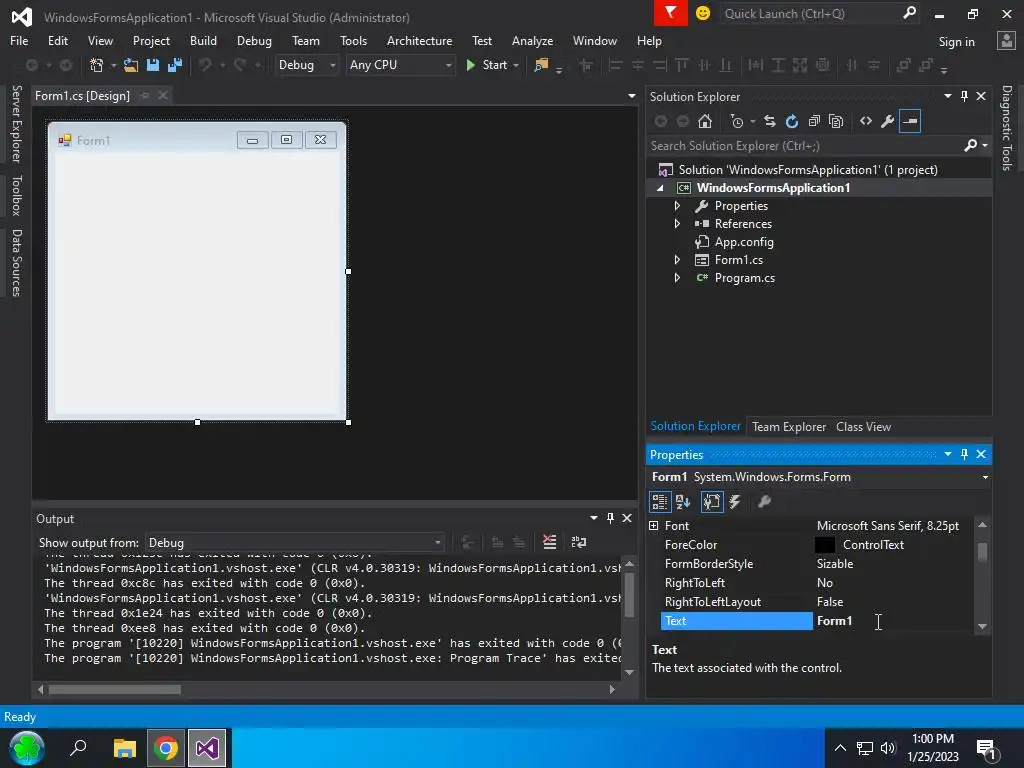Image resolution: width=1024 pixels, height=768 pixels.
Task: Toggle Show All Files in Solution Explorer
Action: pos(836,121)
